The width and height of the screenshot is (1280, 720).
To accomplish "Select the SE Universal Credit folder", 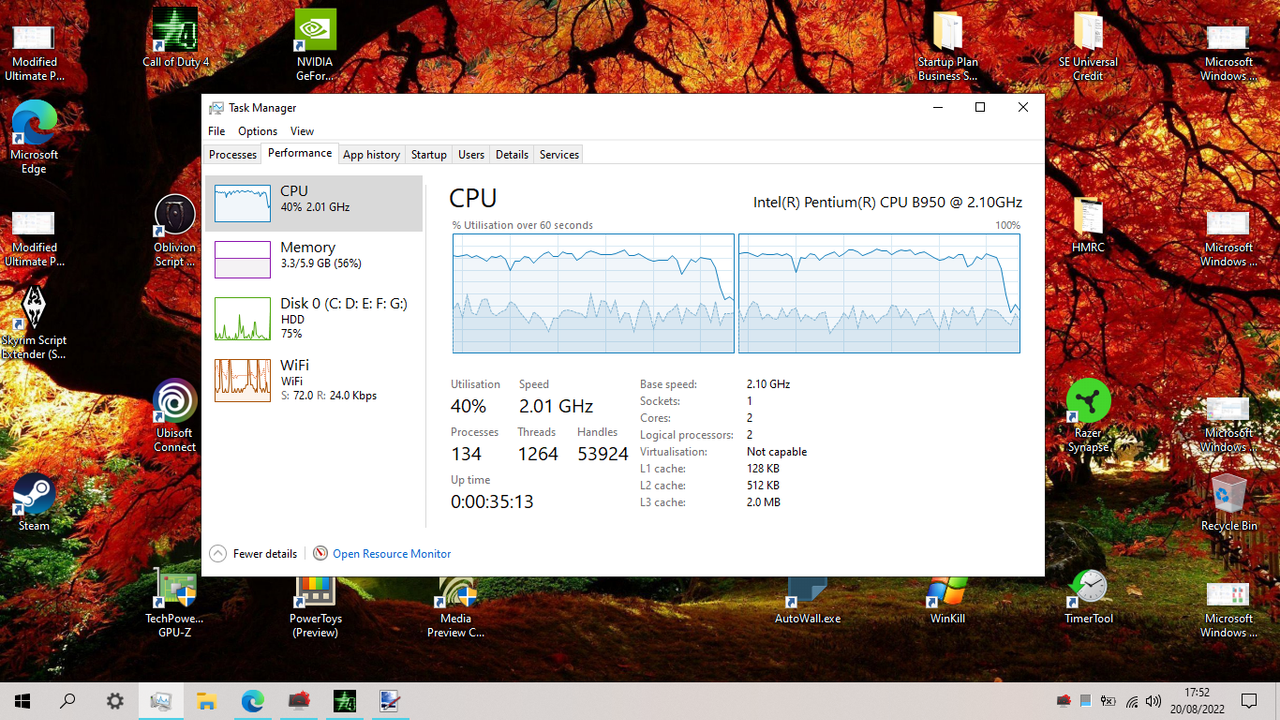I will click(1088, 46).
